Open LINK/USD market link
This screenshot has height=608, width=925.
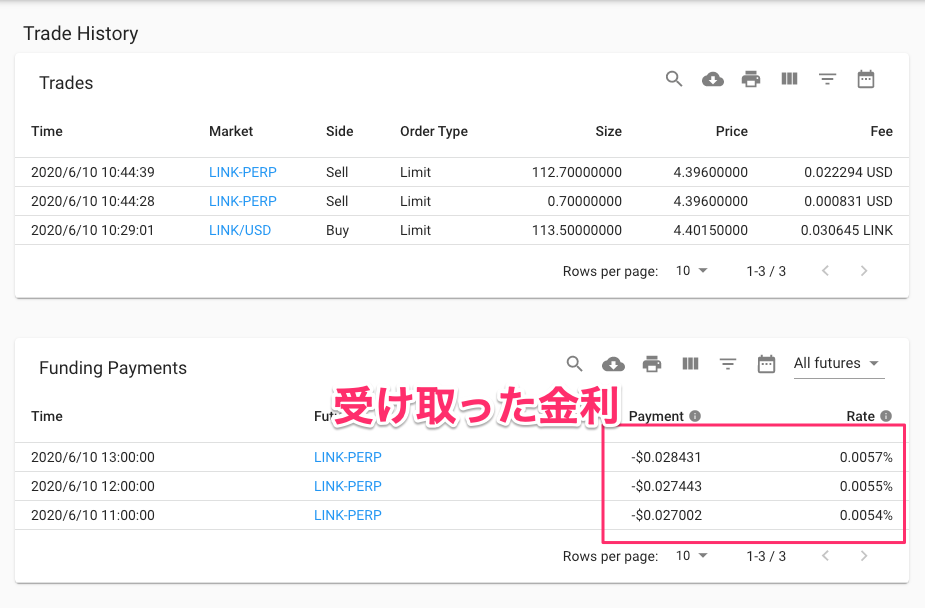click(x=240, y=230)
